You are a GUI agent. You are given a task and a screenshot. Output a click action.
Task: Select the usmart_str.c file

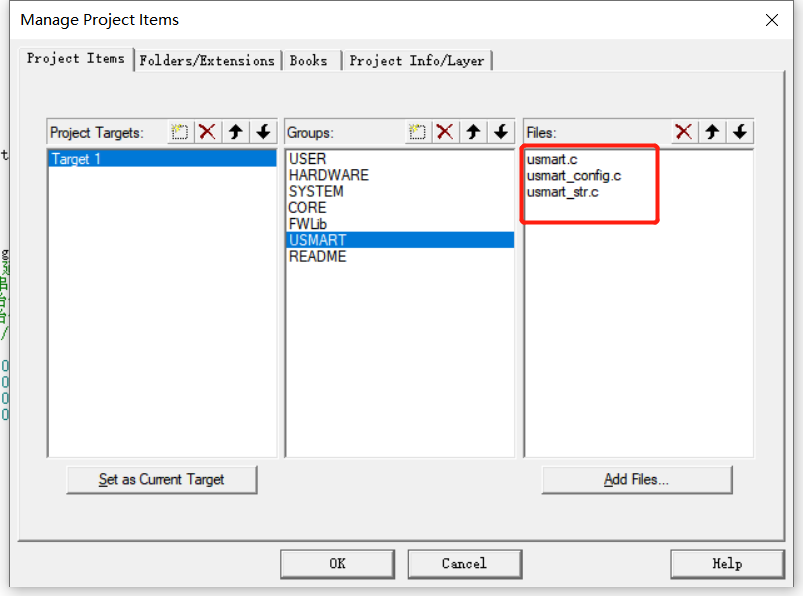[x=562, y=193]
